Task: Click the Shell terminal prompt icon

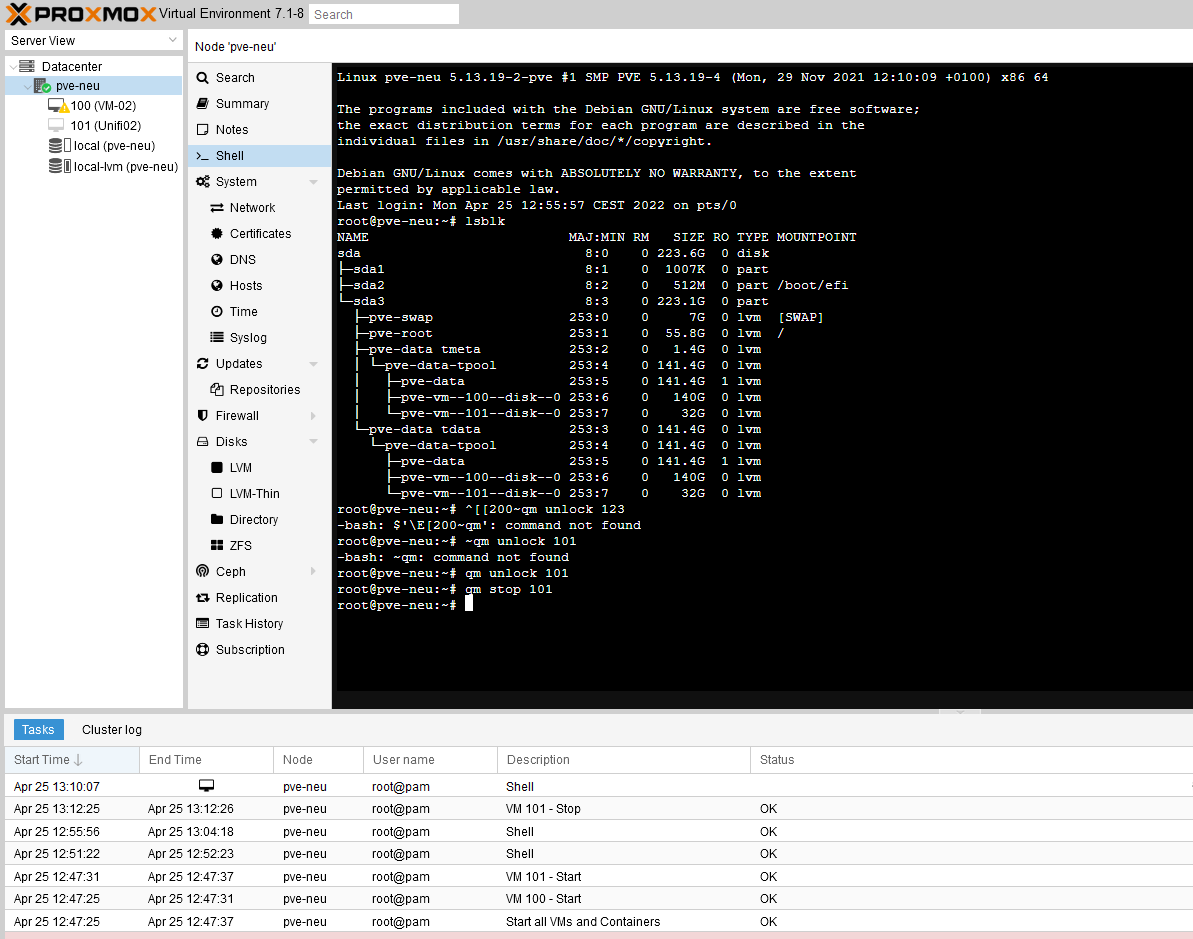Action: (x=202, y=156)
